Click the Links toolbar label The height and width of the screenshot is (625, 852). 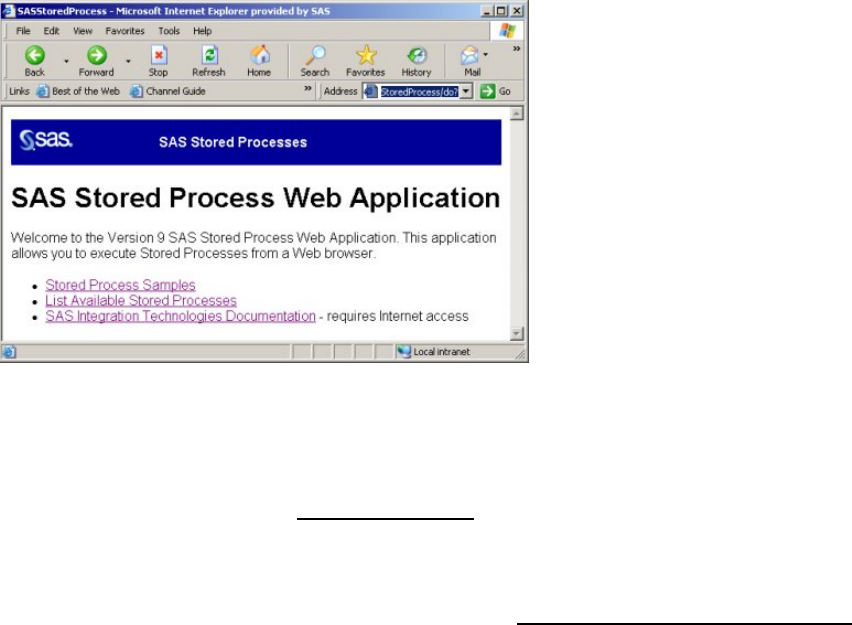click(x=19, y=91)
